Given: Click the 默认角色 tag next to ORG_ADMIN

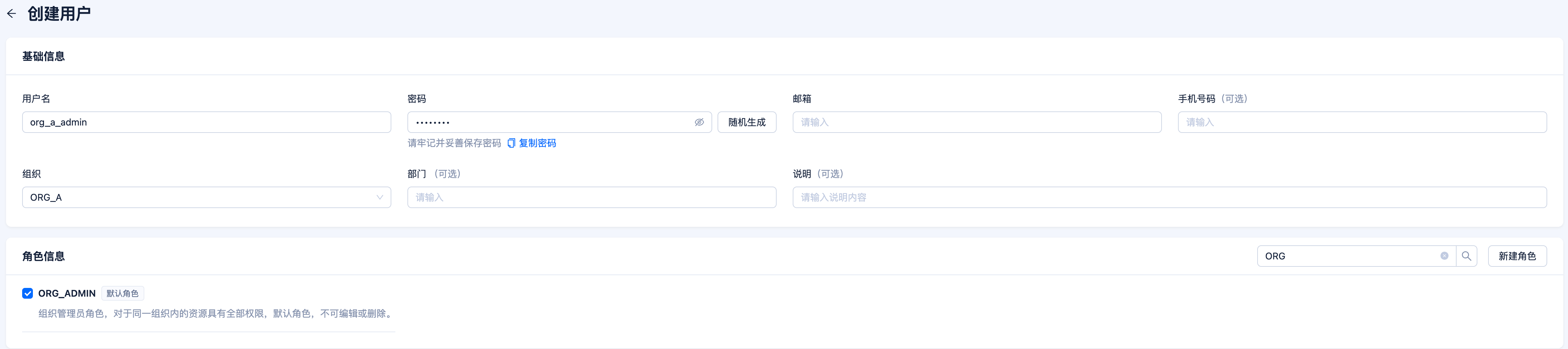Looking at the screenshot, I should coord(122,294).
